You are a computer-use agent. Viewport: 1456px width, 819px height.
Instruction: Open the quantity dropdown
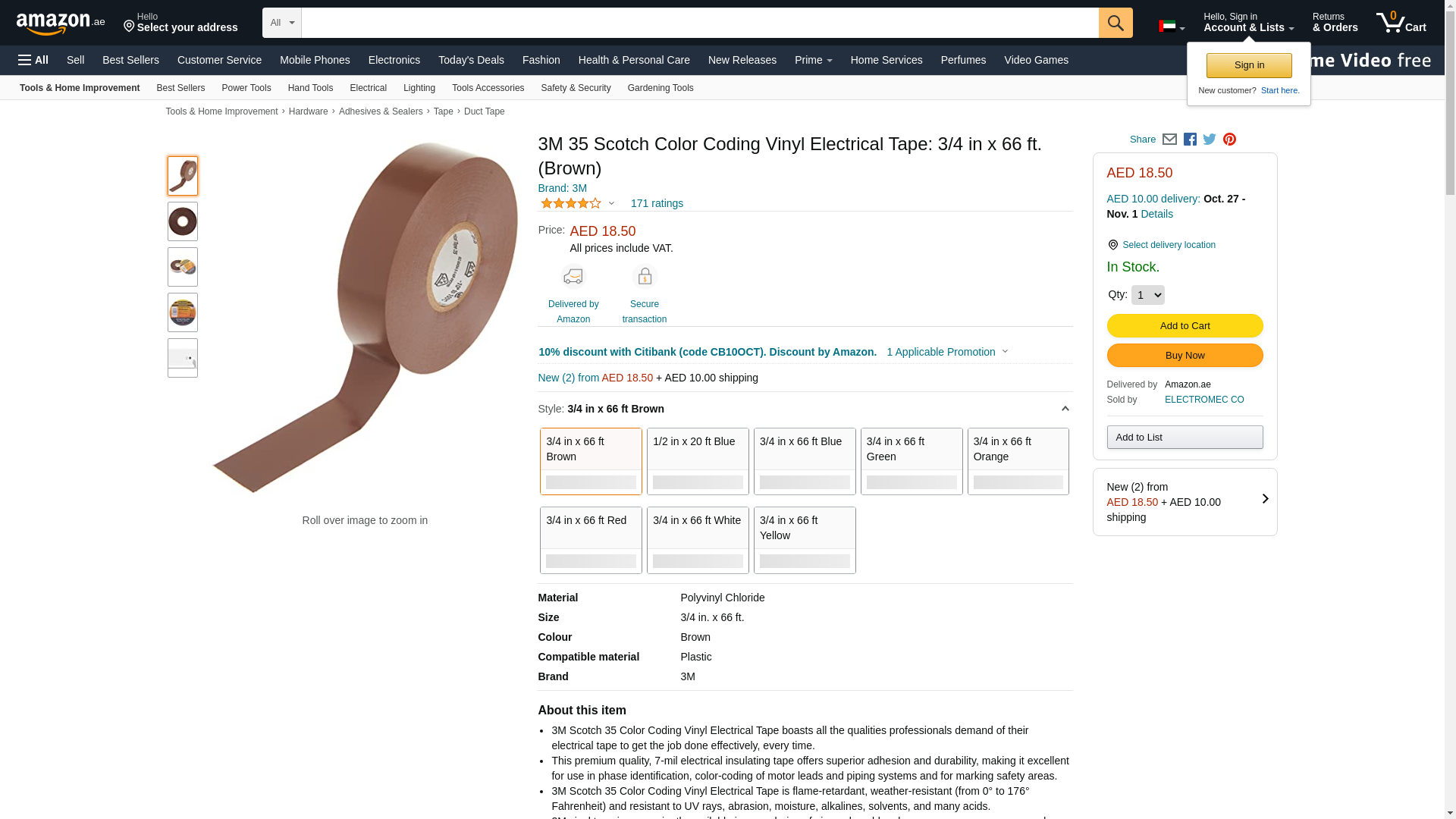point(1147,295)
